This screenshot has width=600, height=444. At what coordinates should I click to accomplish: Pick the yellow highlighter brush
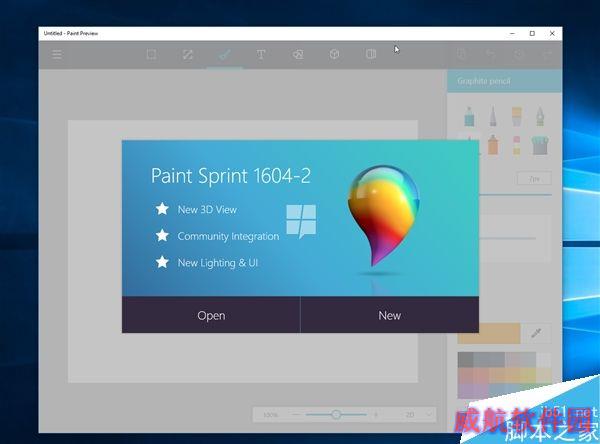pyautogui.click(x=517, y=116)
